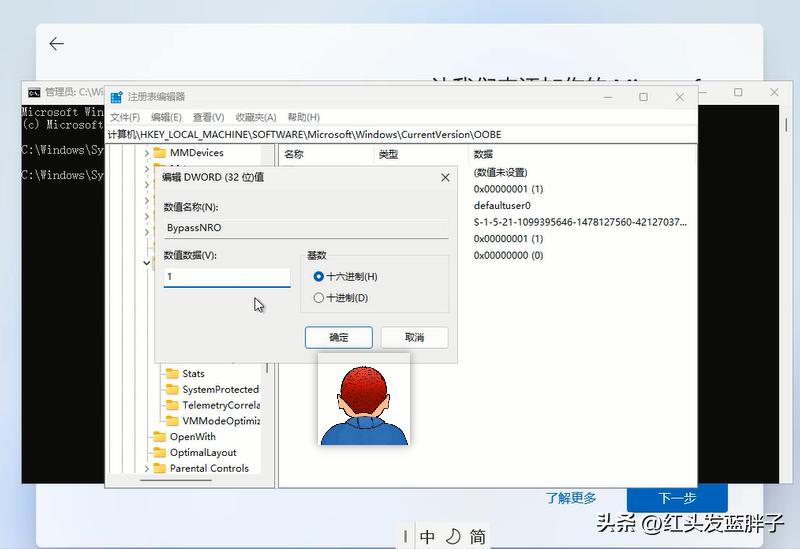This screenshot has width=800, height=549.
Task: Click the defaultuser0 data value
Action: (502, 206)
